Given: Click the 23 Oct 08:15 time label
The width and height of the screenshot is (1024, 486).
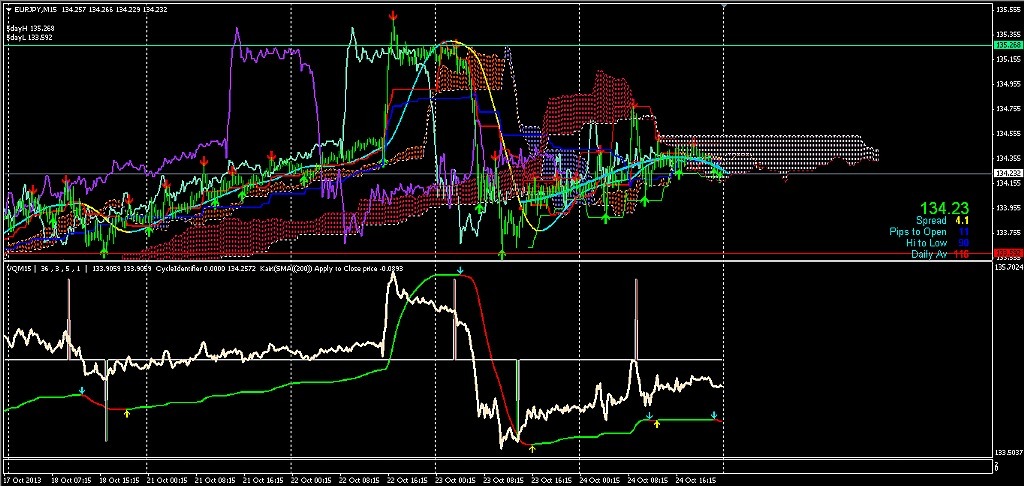Looking at the screenshot, I should click(x=503, y=479).
